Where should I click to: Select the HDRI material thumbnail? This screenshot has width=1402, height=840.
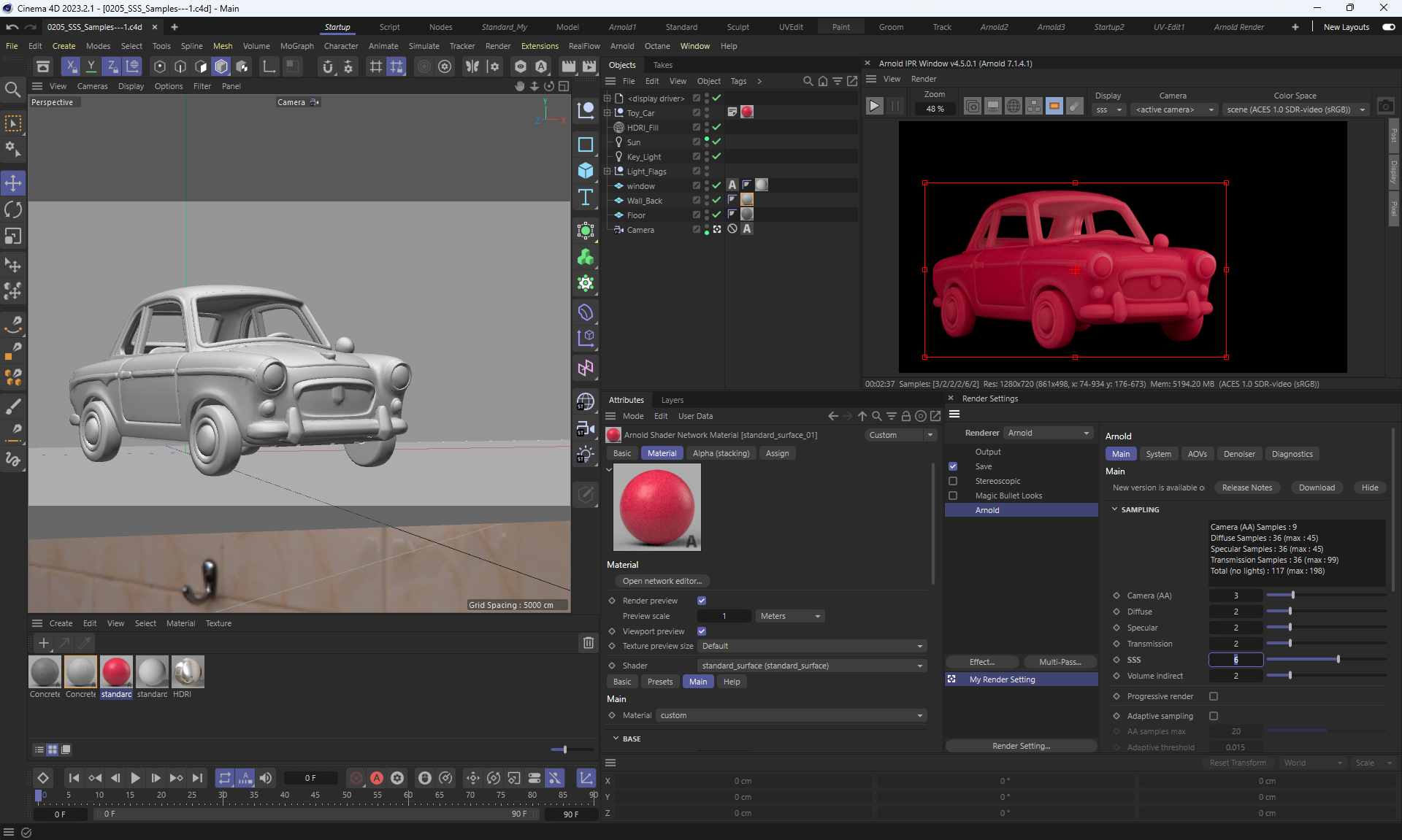188,672
